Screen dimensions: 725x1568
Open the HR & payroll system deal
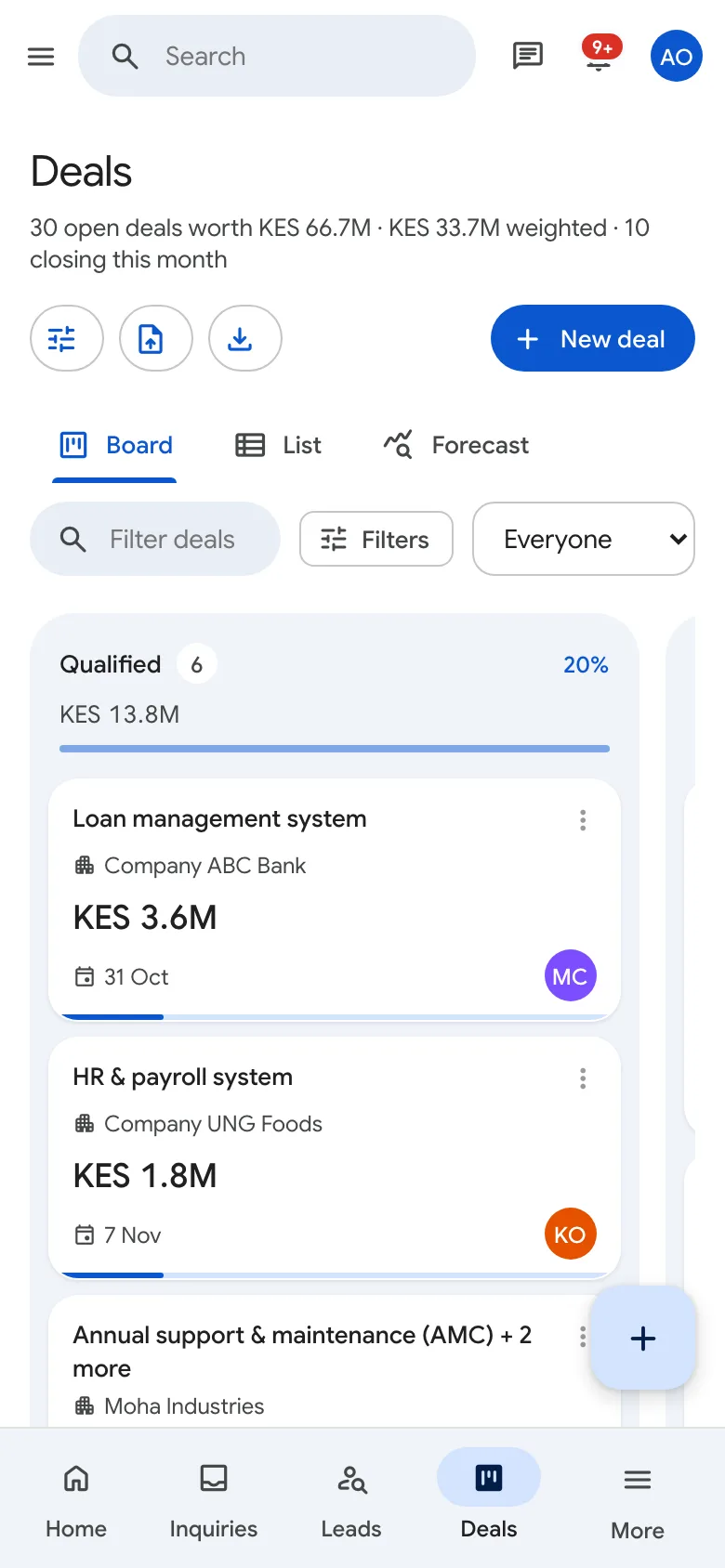point(183,1077)
